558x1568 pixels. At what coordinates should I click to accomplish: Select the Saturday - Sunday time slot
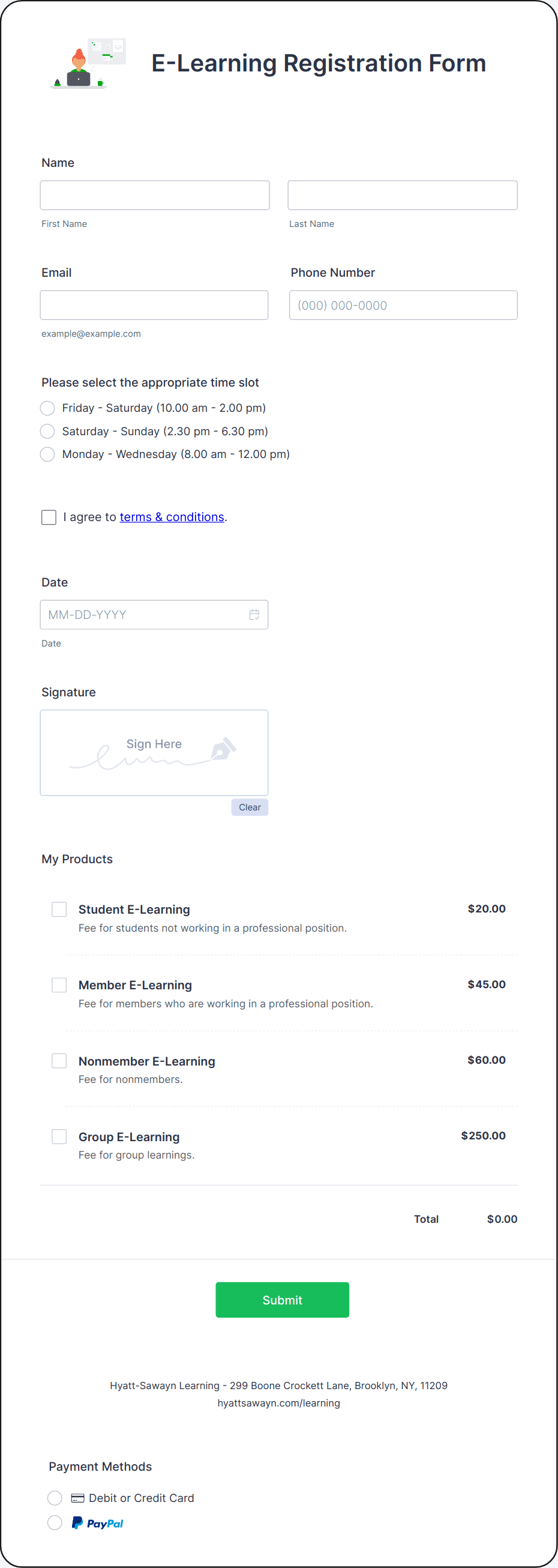pyautogui.click(x=47, y=431)
